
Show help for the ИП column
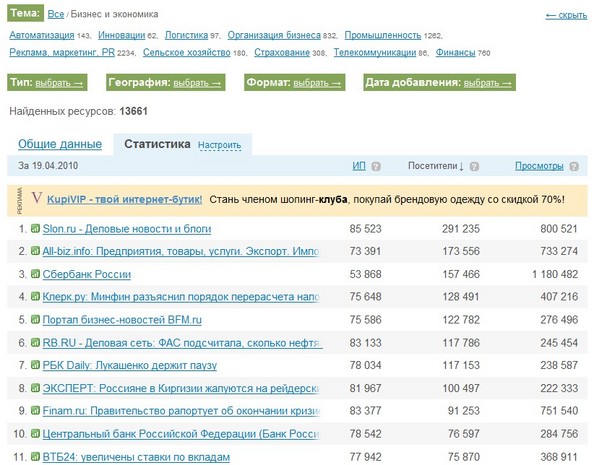pyautogui.click(x=376, y=166)
